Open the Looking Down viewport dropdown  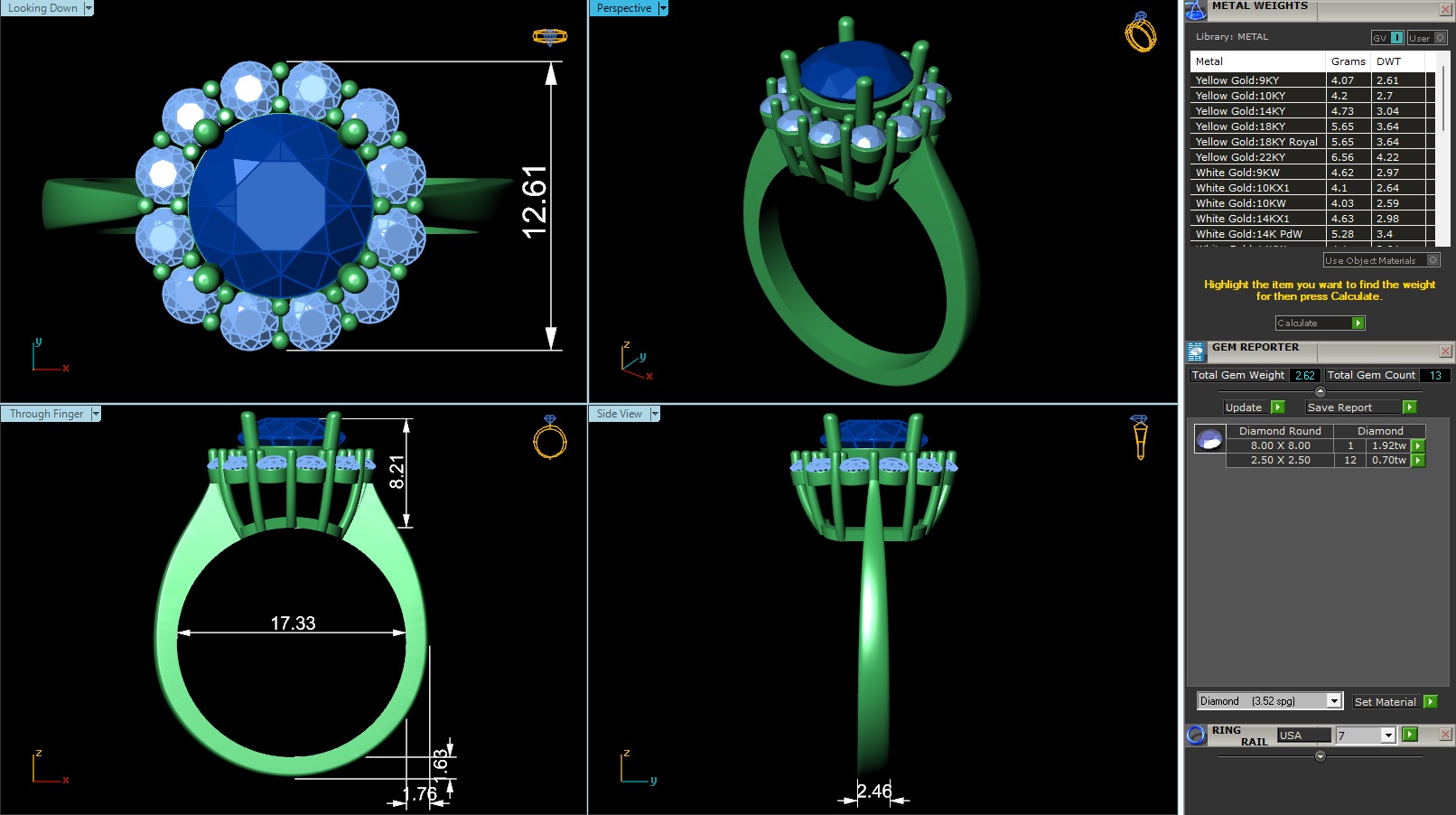[89, 8]
